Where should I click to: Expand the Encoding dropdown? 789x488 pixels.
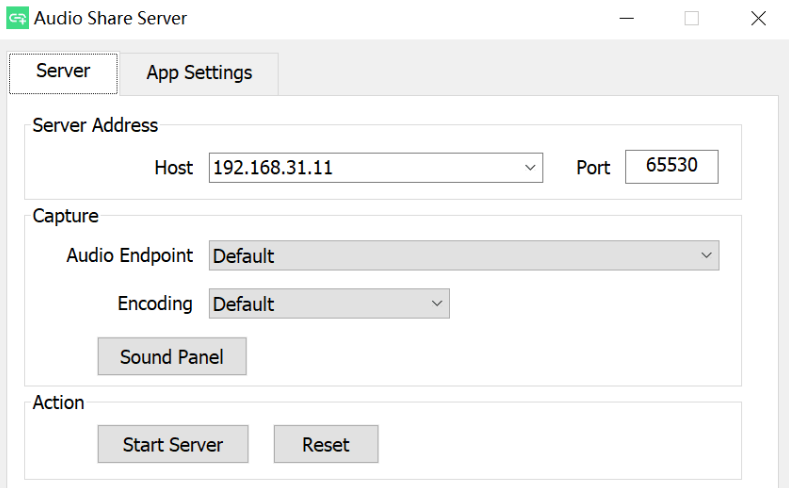329,304
